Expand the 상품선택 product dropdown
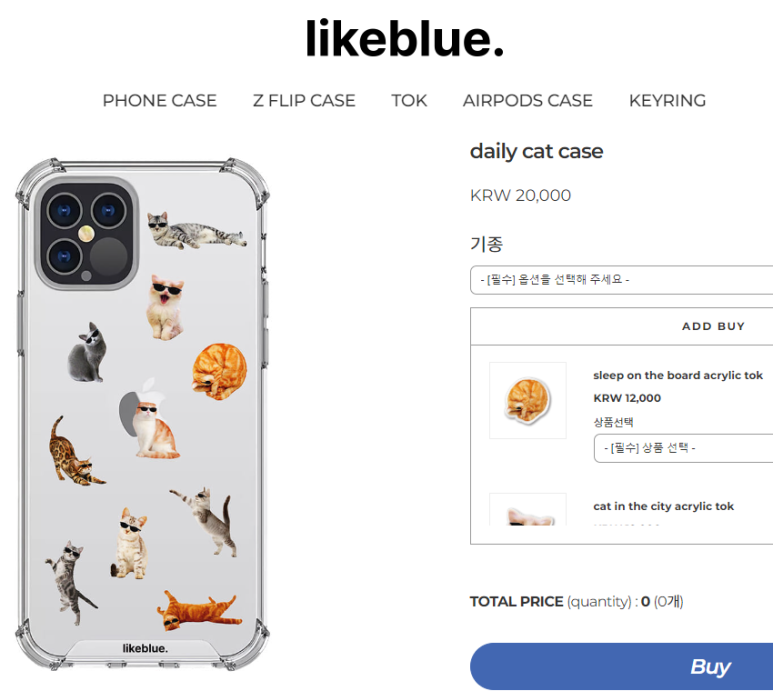This screenshot has height=691, width=773. [683, 448]
